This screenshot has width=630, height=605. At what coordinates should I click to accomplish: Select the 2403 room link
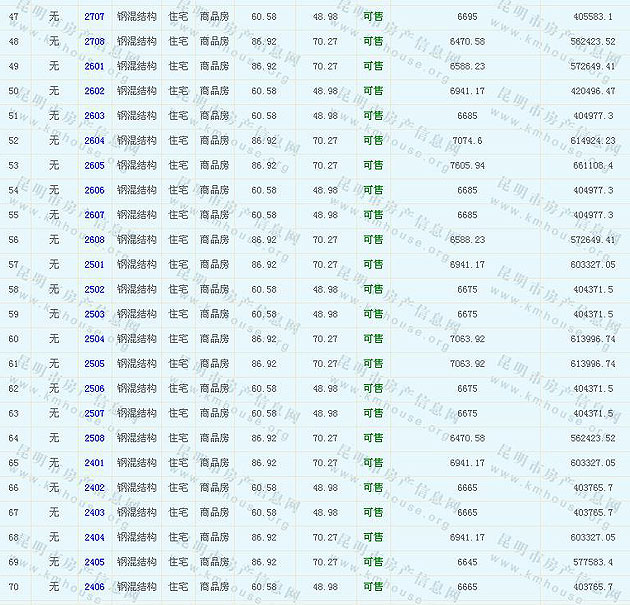coord(94,513)
